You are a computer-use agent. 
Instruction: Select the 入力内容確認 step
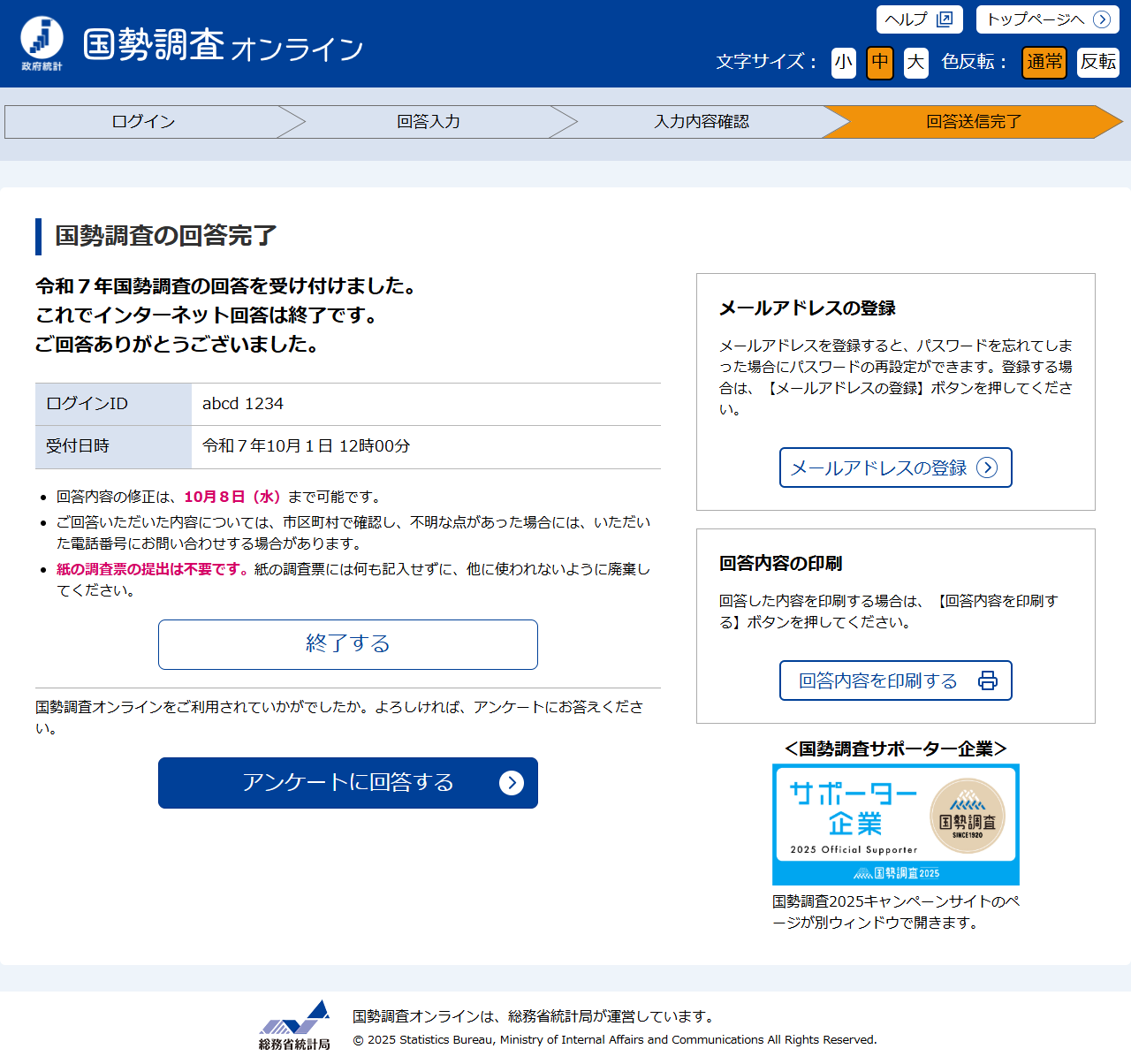click(701, 122)
